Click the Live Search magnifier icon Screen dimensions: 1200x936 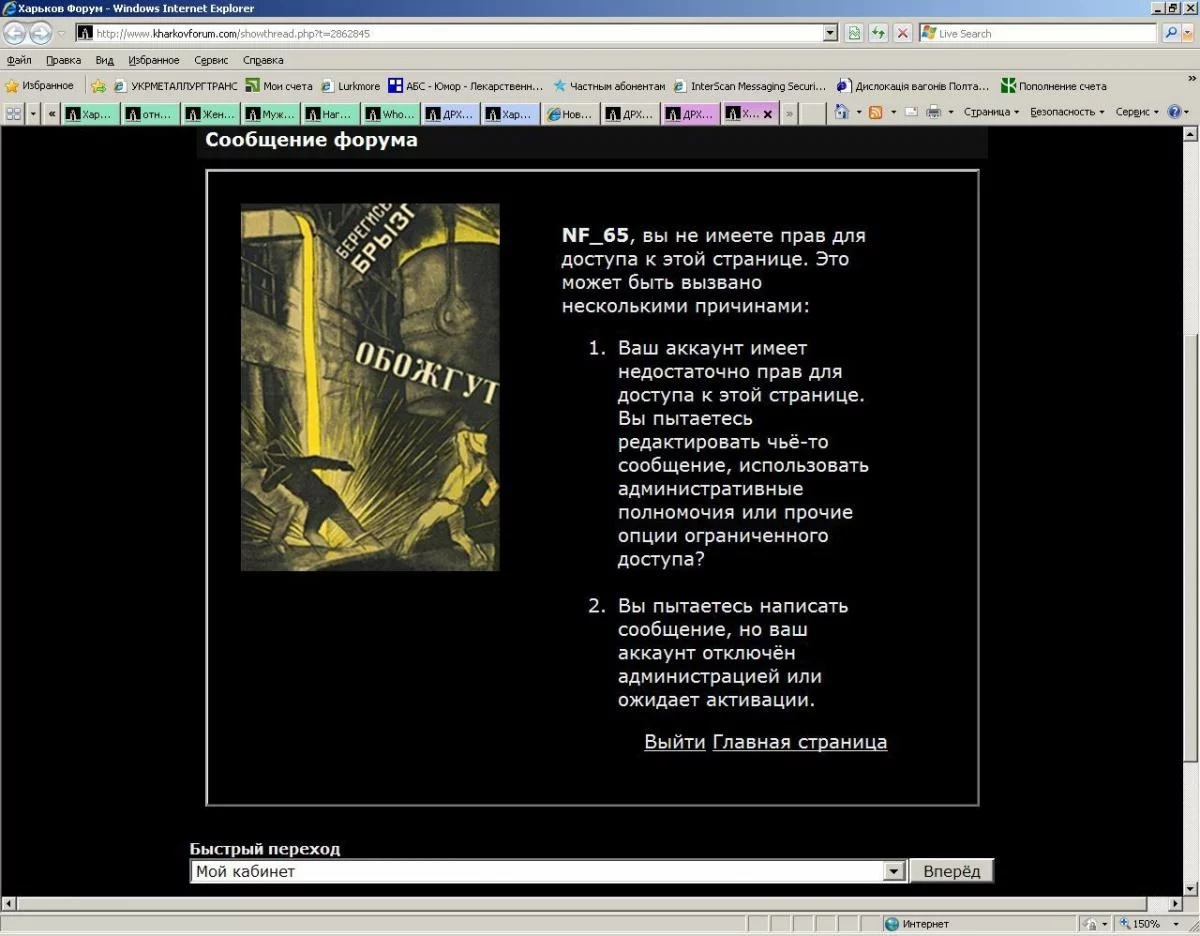tap(1171, 33)
